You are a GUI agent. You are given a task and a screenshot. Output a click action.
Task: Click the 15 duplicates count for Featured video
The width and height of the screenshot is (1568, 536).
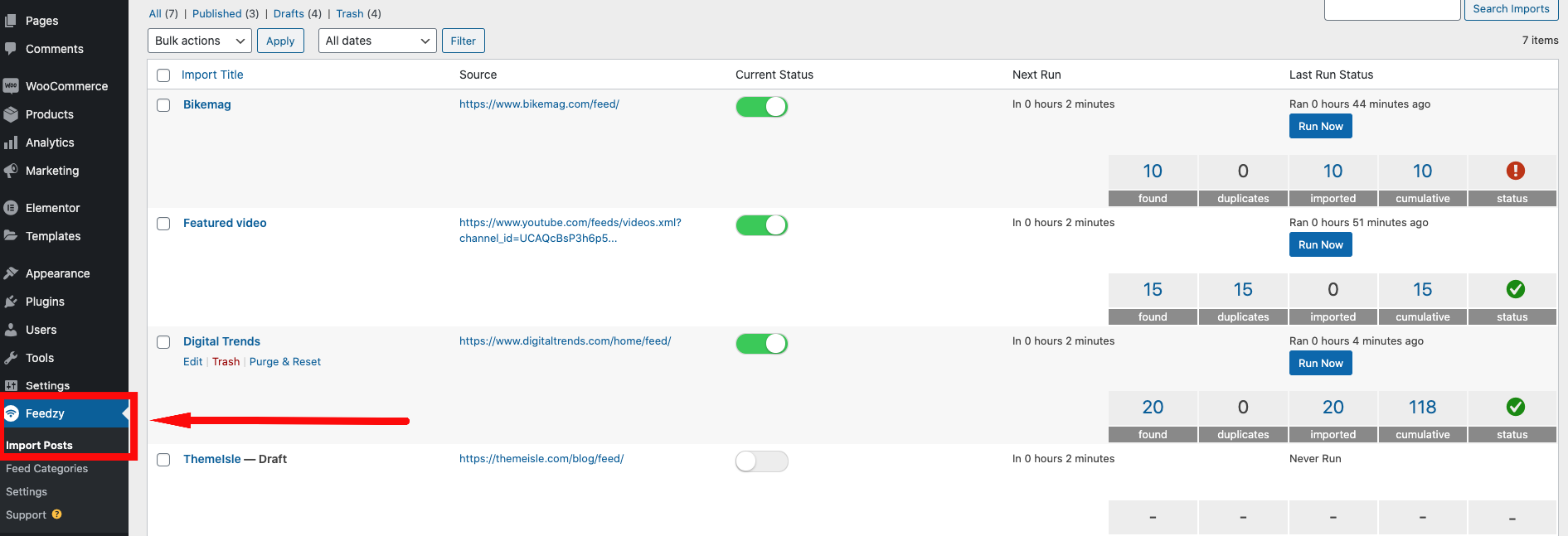point(1243,289)
